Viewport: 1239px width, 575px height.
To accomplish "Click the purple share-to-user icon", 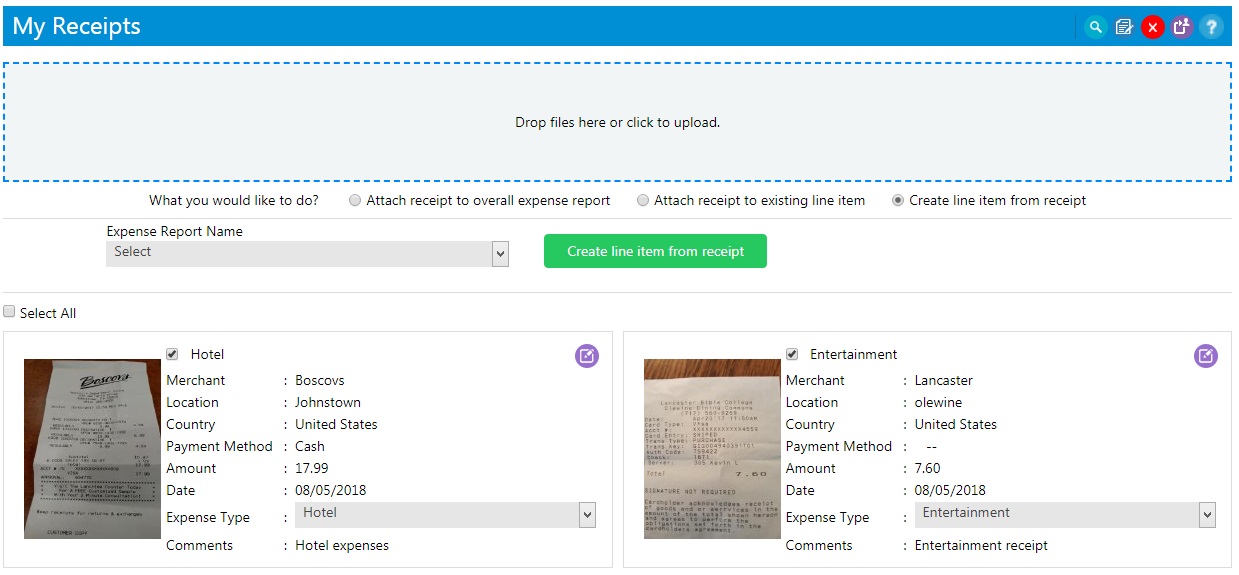I will click(x=1182, y=27).
